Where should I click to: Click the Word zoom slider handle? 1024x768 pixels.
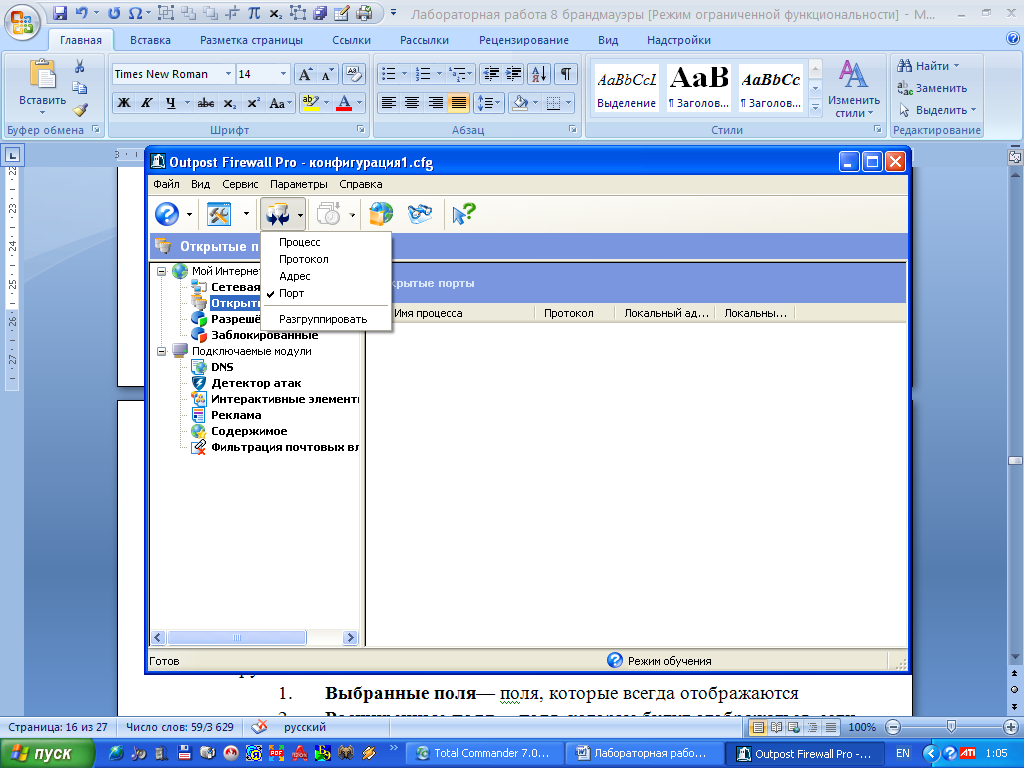click(951, 727)
